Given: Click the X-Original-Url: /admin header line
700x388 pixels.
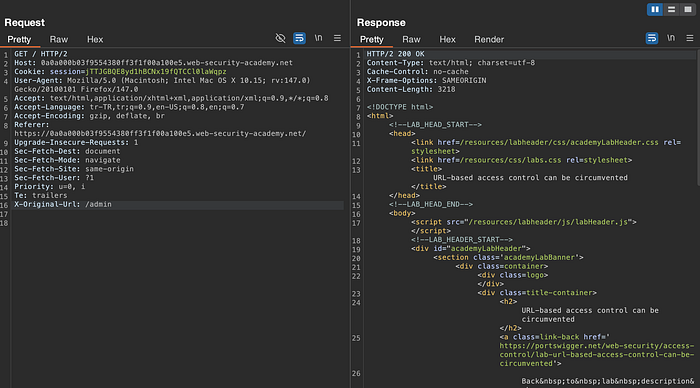Looking at the screenshot, I should [x=63, y=204].
